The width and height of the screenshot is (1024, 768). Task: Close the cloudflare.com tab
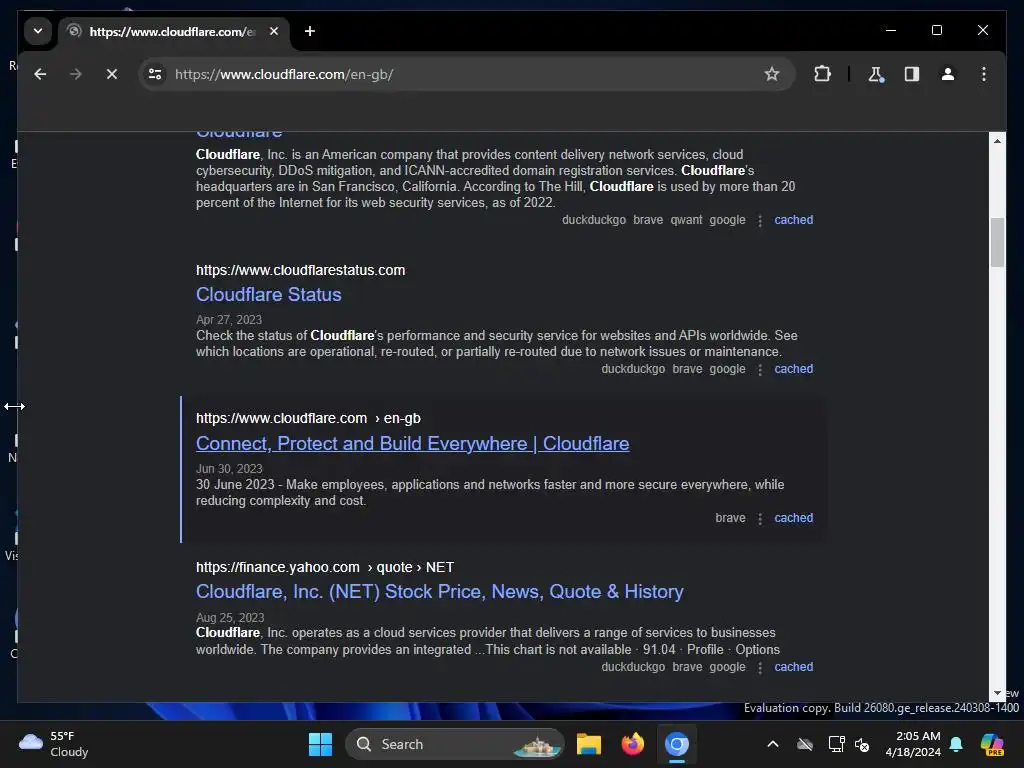point(274,31)
